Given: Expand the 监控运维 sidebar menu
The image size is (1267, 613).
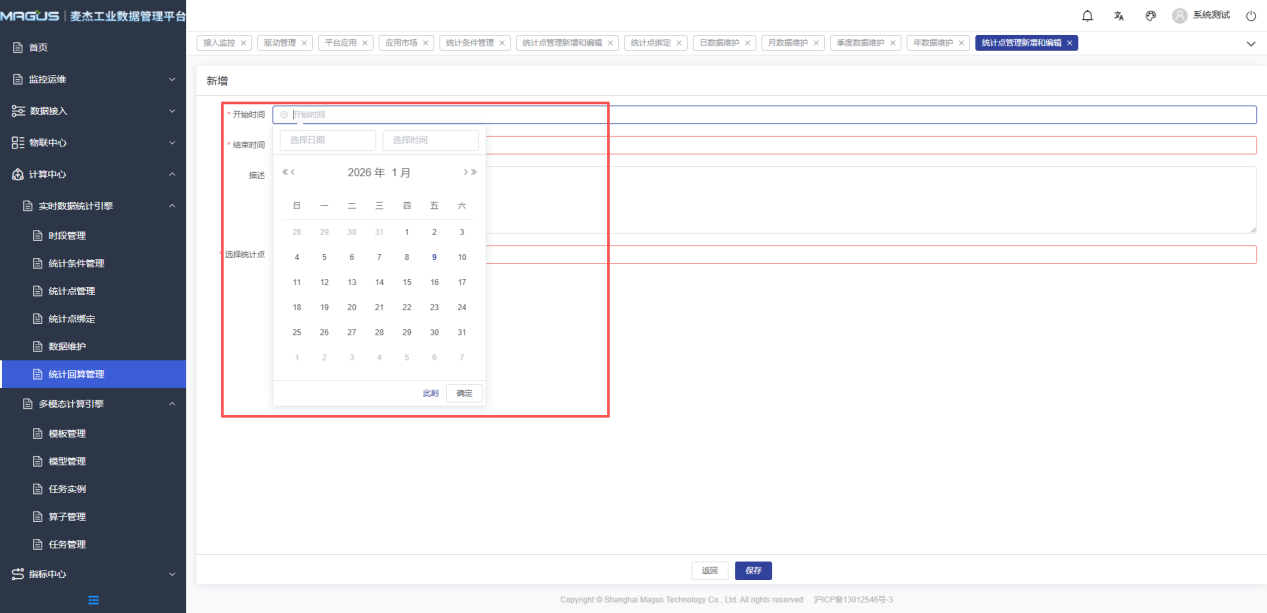Looking at the screenshot, I should pyautogui.click(x=93, y=79).
